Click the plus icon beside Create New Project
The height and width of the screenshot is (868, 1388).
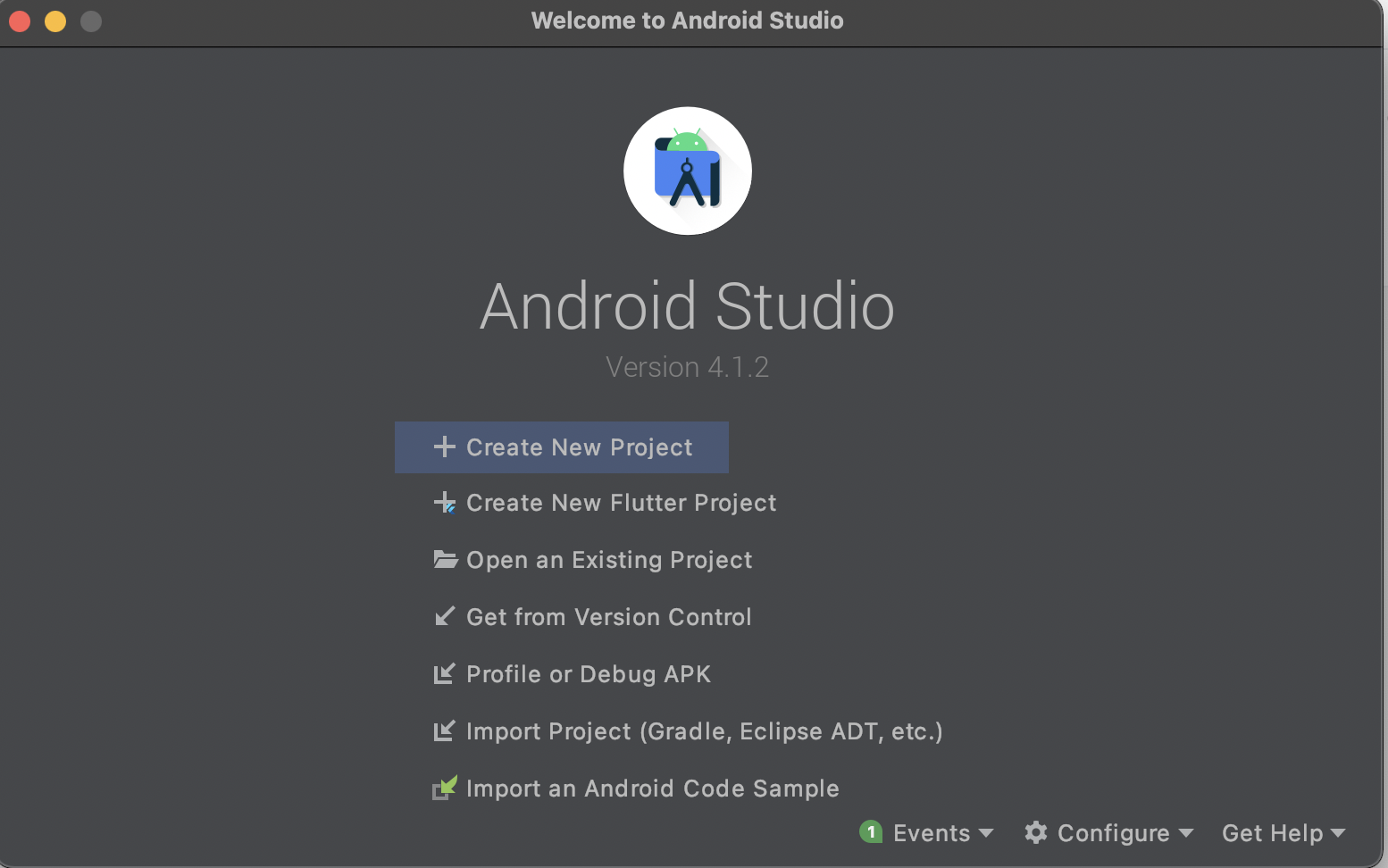(x=444, y=447)
